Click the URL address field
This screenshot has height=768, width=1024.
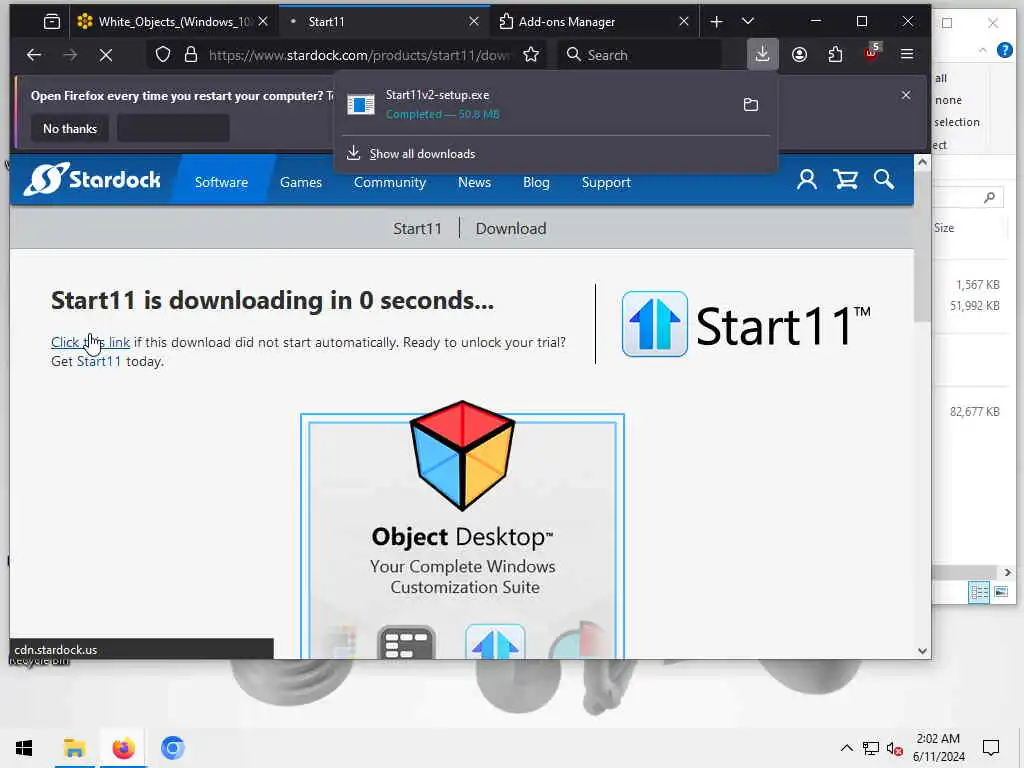[x=359, y=55]
